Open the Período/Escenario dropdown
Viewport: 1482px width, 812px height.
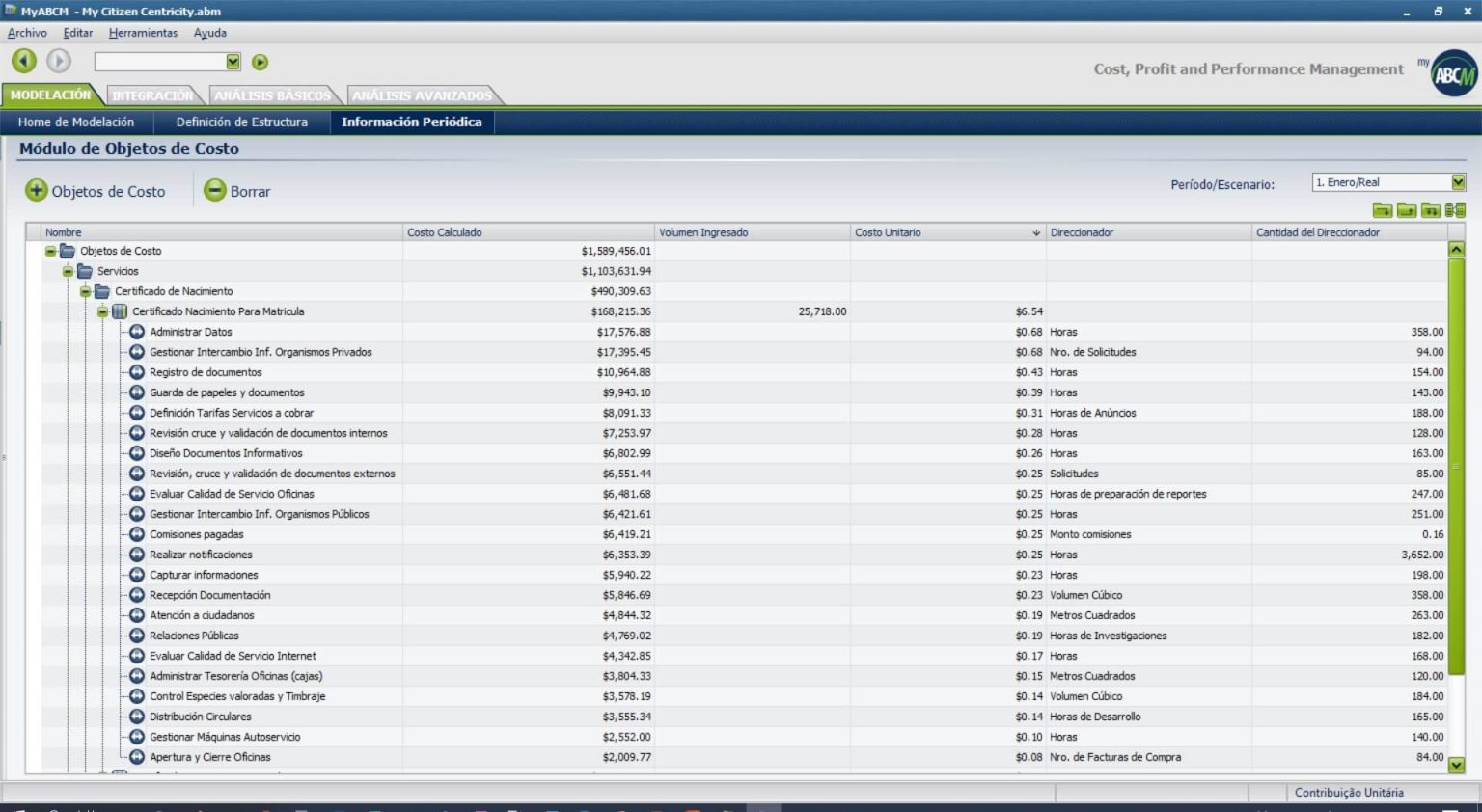coord(1458,182)
